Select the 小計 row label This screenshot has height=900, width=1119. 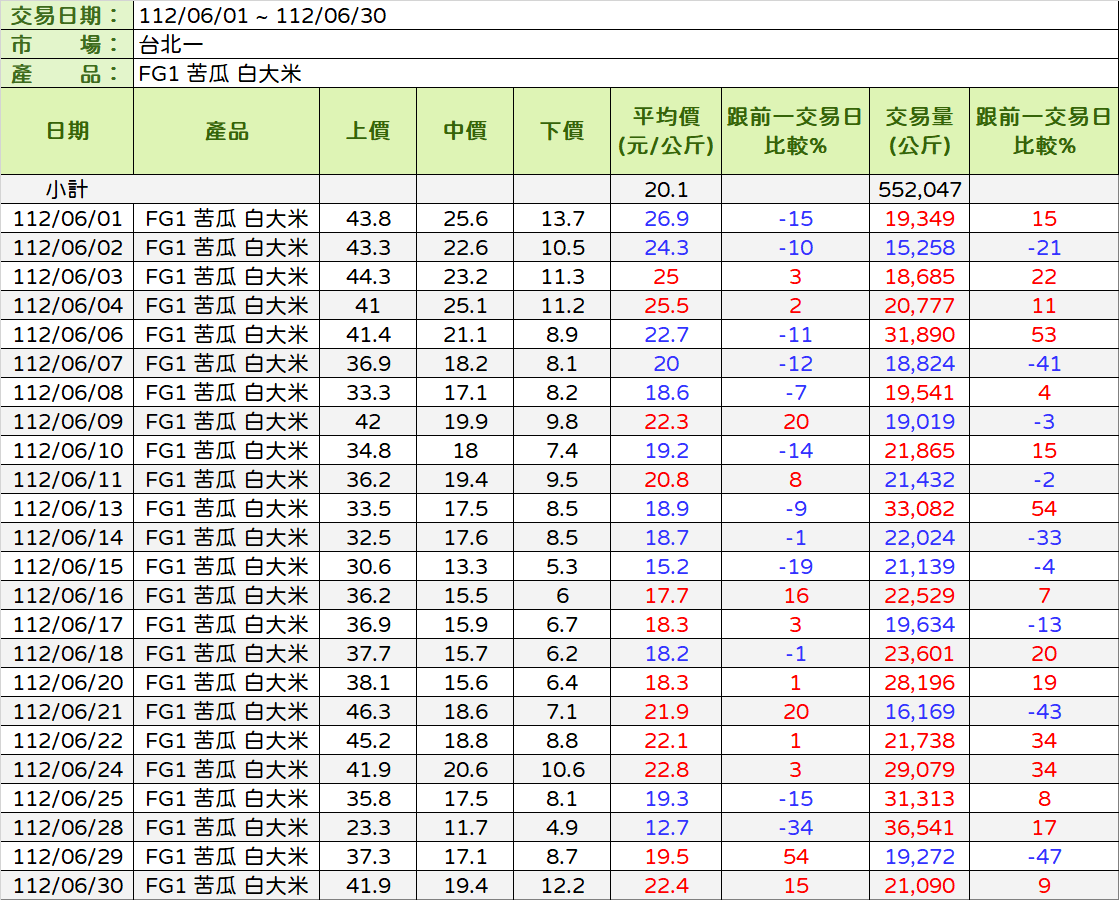pyautogui.click(x=67, y=189)
